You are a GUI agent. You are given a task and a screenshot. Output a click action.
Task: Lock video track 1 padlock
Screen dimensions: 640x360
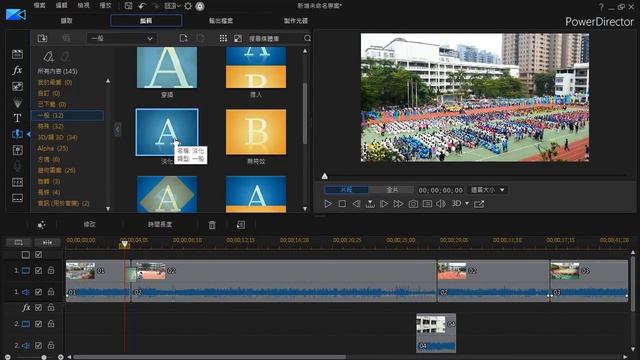[51, 270]
